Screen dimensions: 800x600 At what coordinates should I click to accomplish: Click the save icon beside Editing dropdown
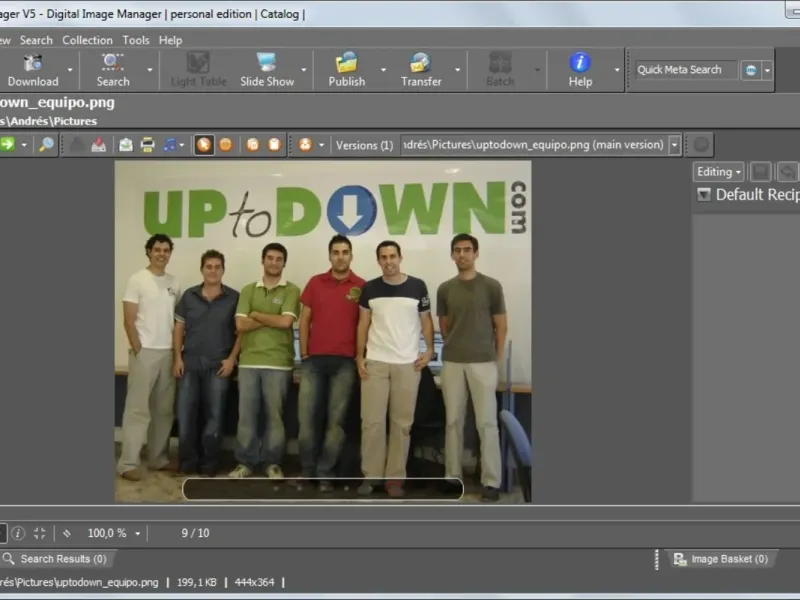pyautogui.click(x=760, y=172)
